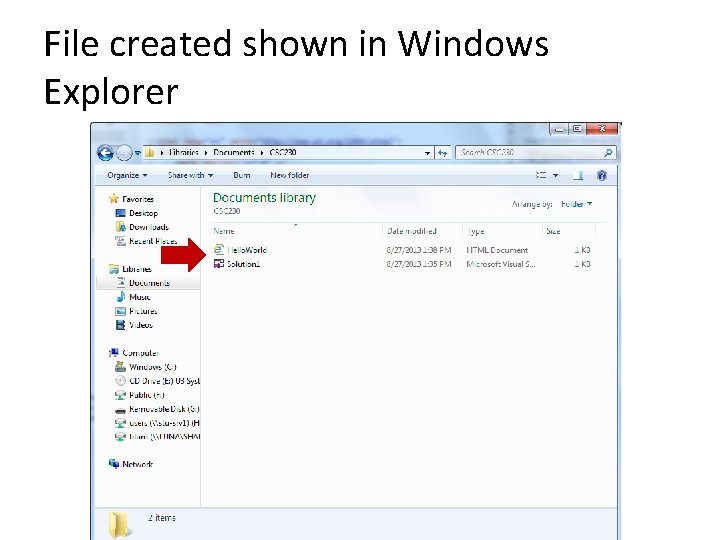
Task: Click the Libraries icon in navigation pane
Action: (x=113, y=269)
